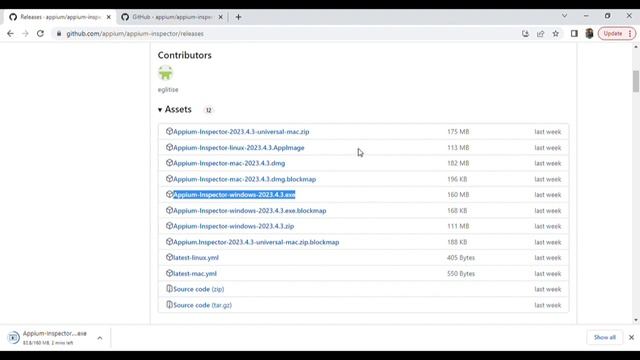Click the Contributors heading

[184, 55]
